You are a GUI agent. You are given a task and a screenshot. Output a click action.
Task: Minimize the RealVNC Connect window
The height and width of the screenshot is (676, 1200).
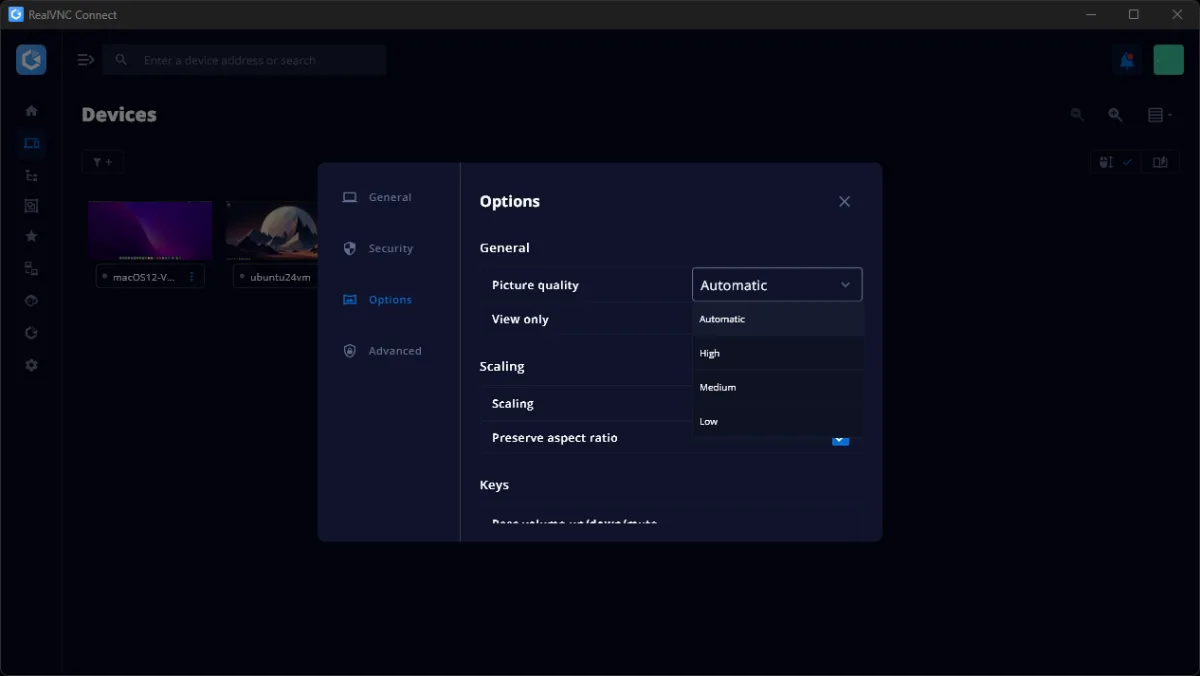pos(1089,14)
